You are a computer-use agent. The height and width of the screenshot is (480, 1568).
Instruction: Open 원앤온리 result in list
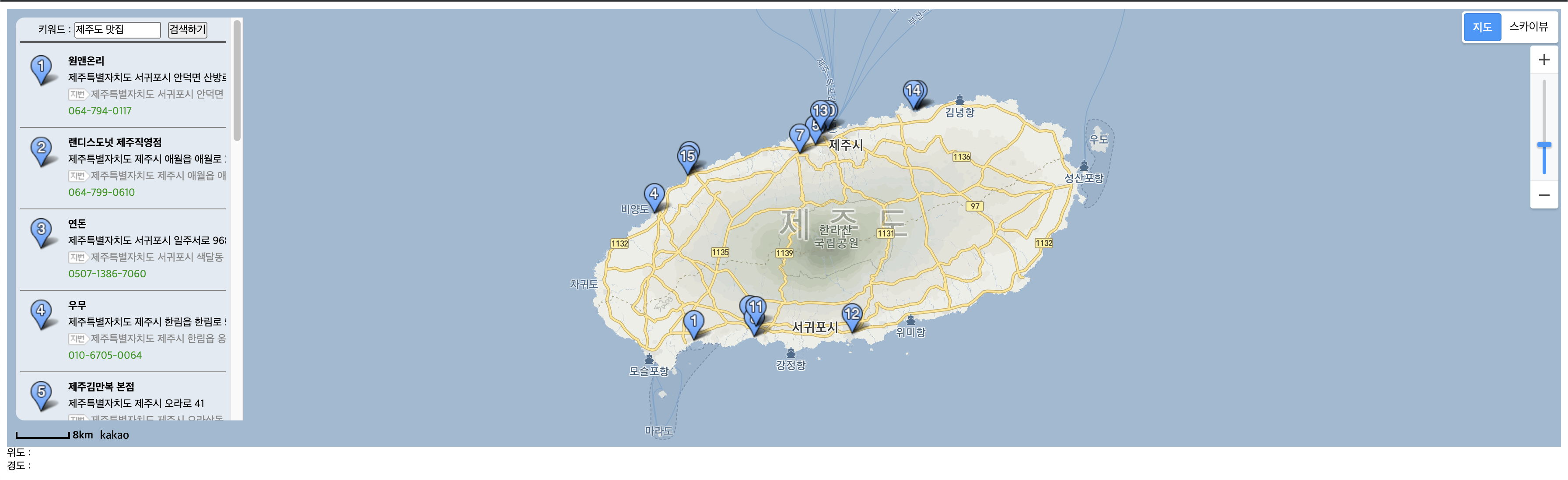(x=86, y=61)
